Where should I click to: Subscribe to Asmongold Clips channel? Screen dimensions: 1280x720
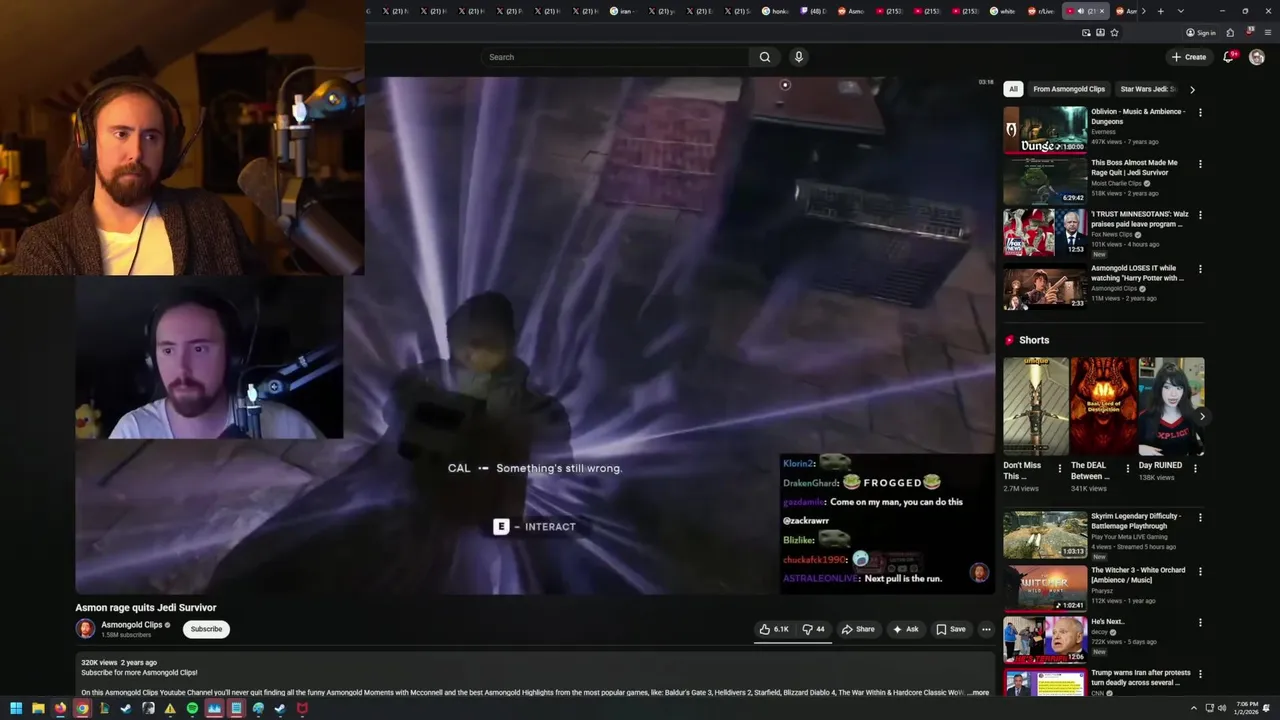[x=206, y=629]
